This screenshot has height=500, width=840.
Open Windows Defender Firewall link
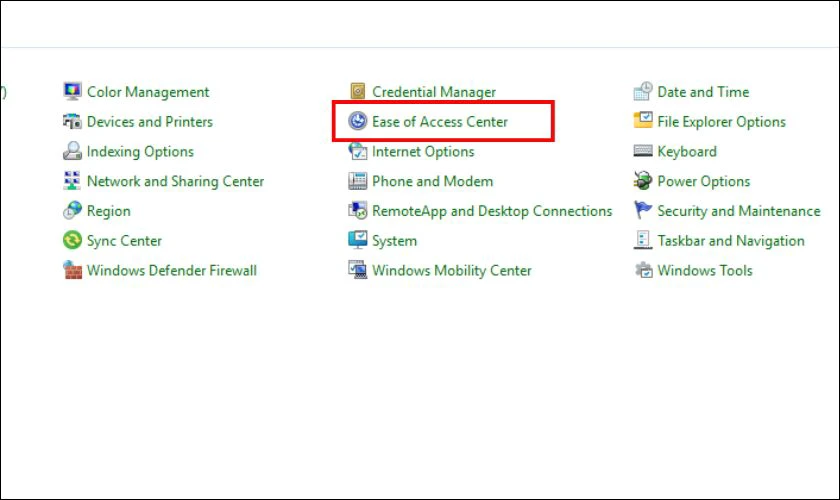(x=171, y=271)
